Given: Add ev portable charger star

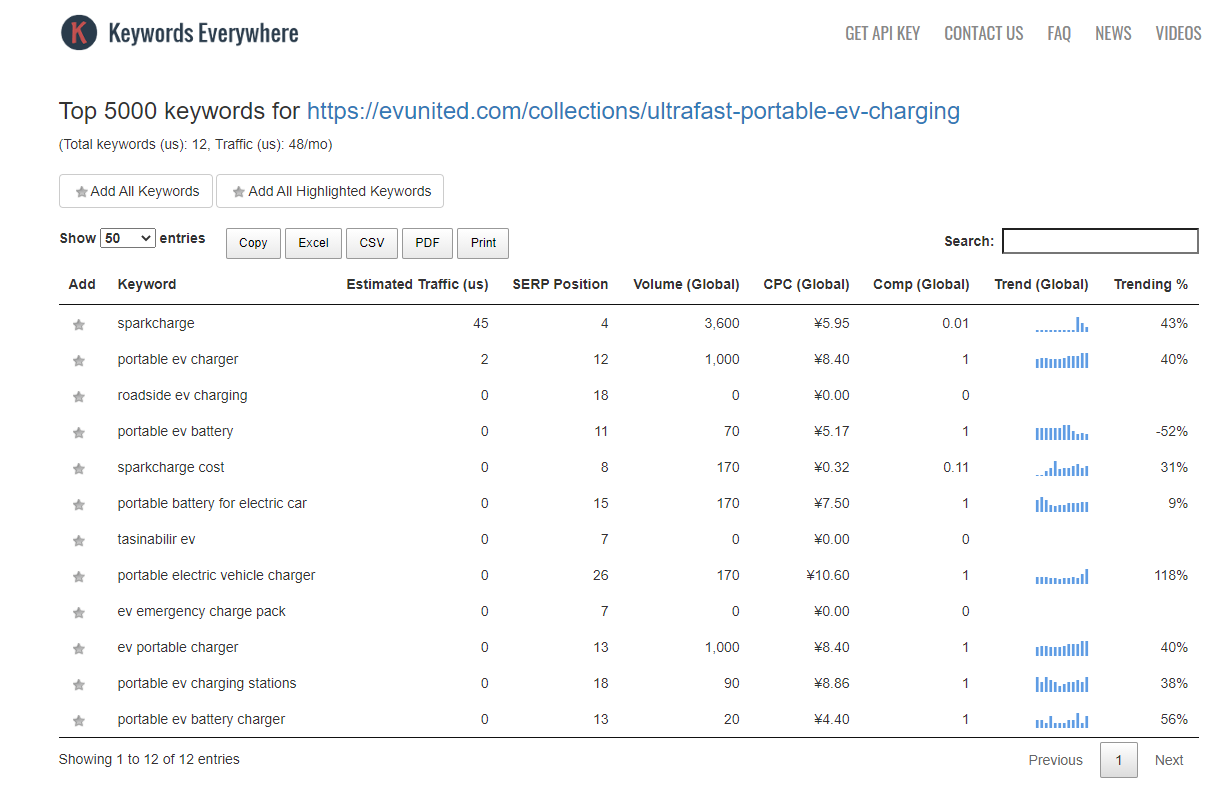Looking at the screenshot, I should pos(79,649).
